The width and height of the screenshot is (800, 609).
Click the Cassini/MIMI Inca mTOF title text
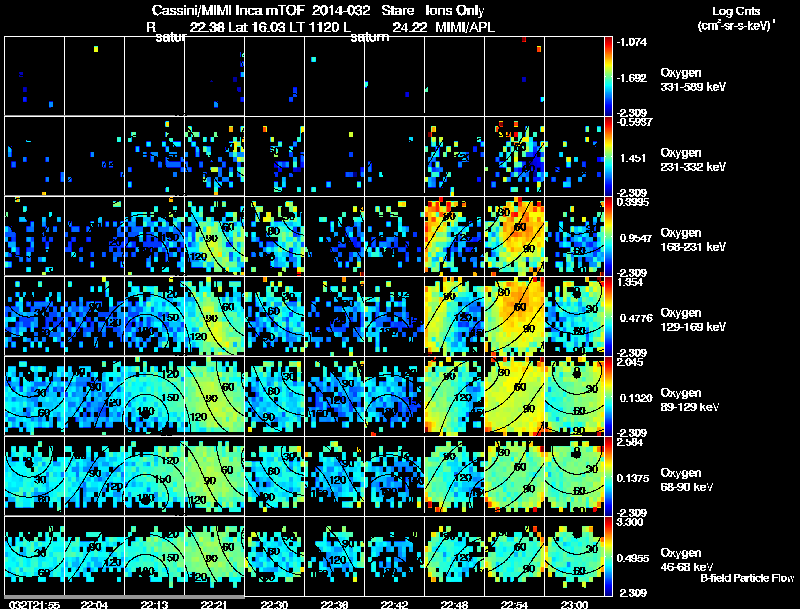click(259, 10)
